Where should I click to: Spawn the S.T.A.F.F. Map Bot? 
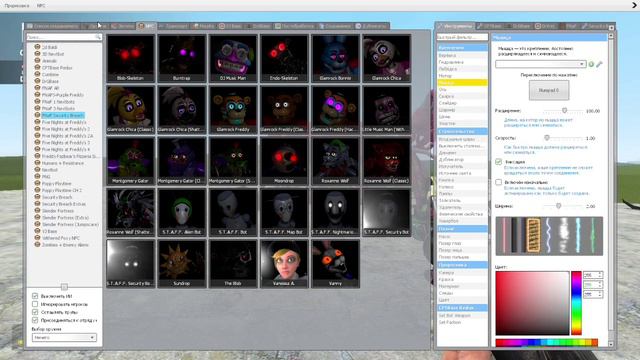point(284,212)
